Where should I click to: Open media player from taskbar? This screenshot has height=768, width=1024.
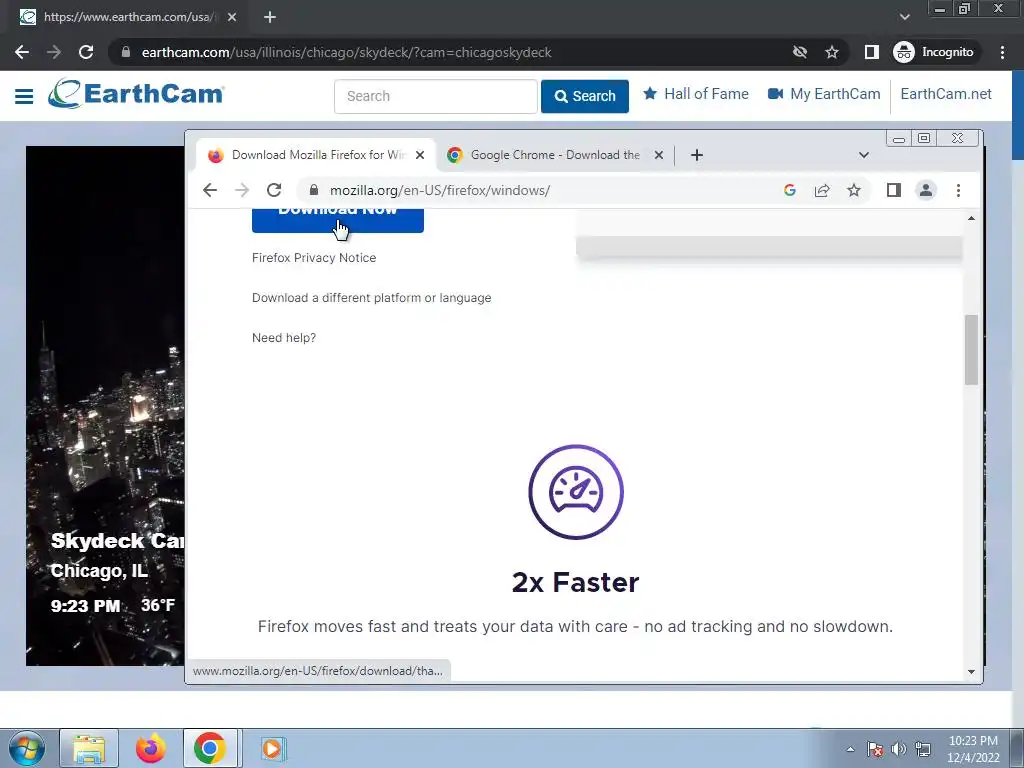coord(272,748)
